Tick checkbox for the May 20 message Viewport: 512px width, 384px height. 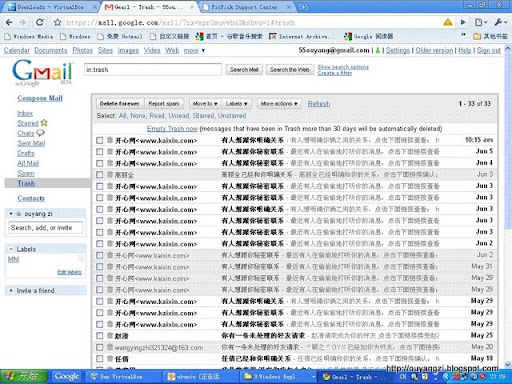99,347
